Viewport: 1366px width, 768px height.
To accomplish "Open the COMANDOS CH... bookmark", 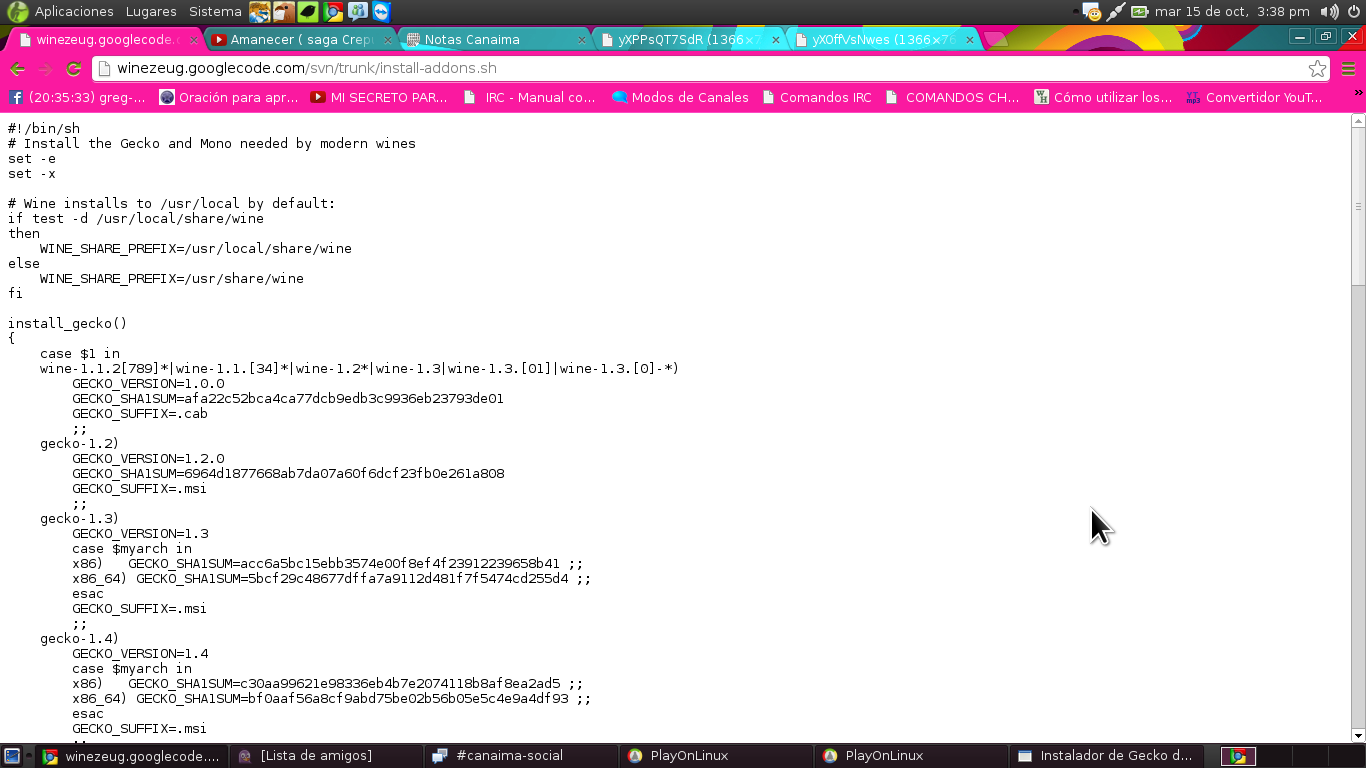I will 952,98.
